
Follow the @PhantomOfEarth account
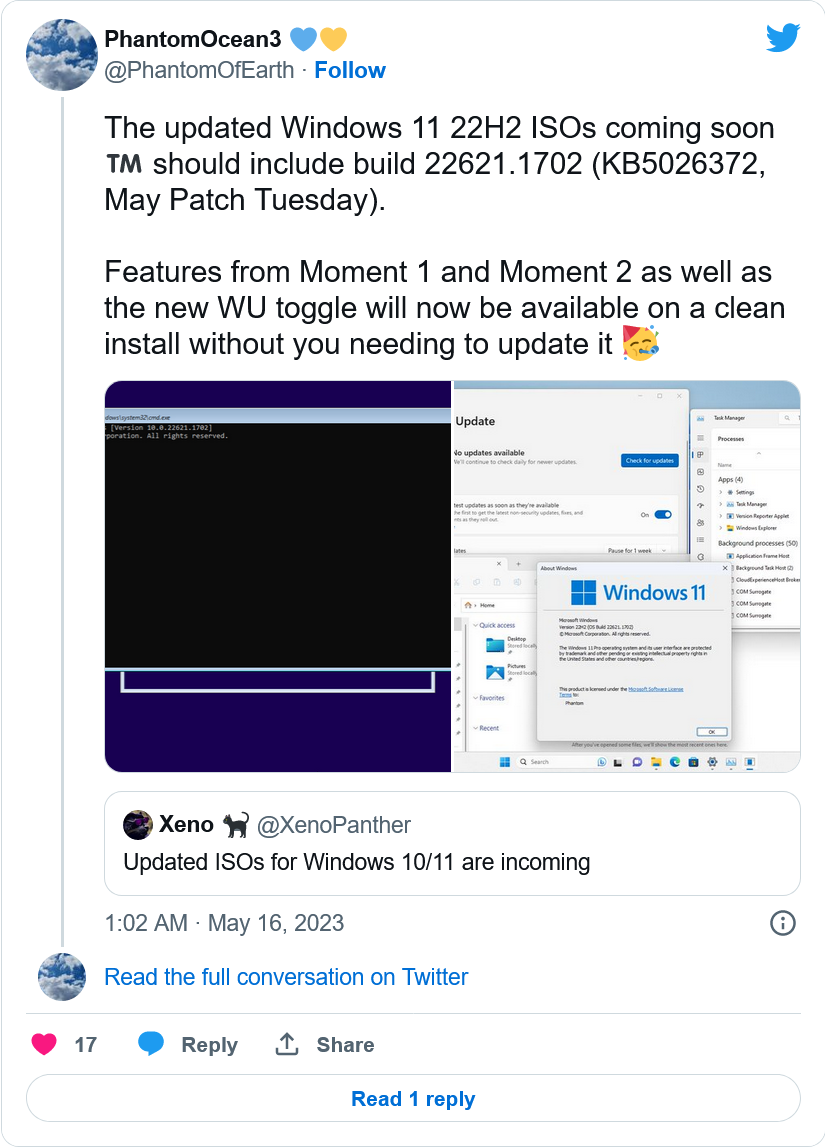click(x=350, y=70)
